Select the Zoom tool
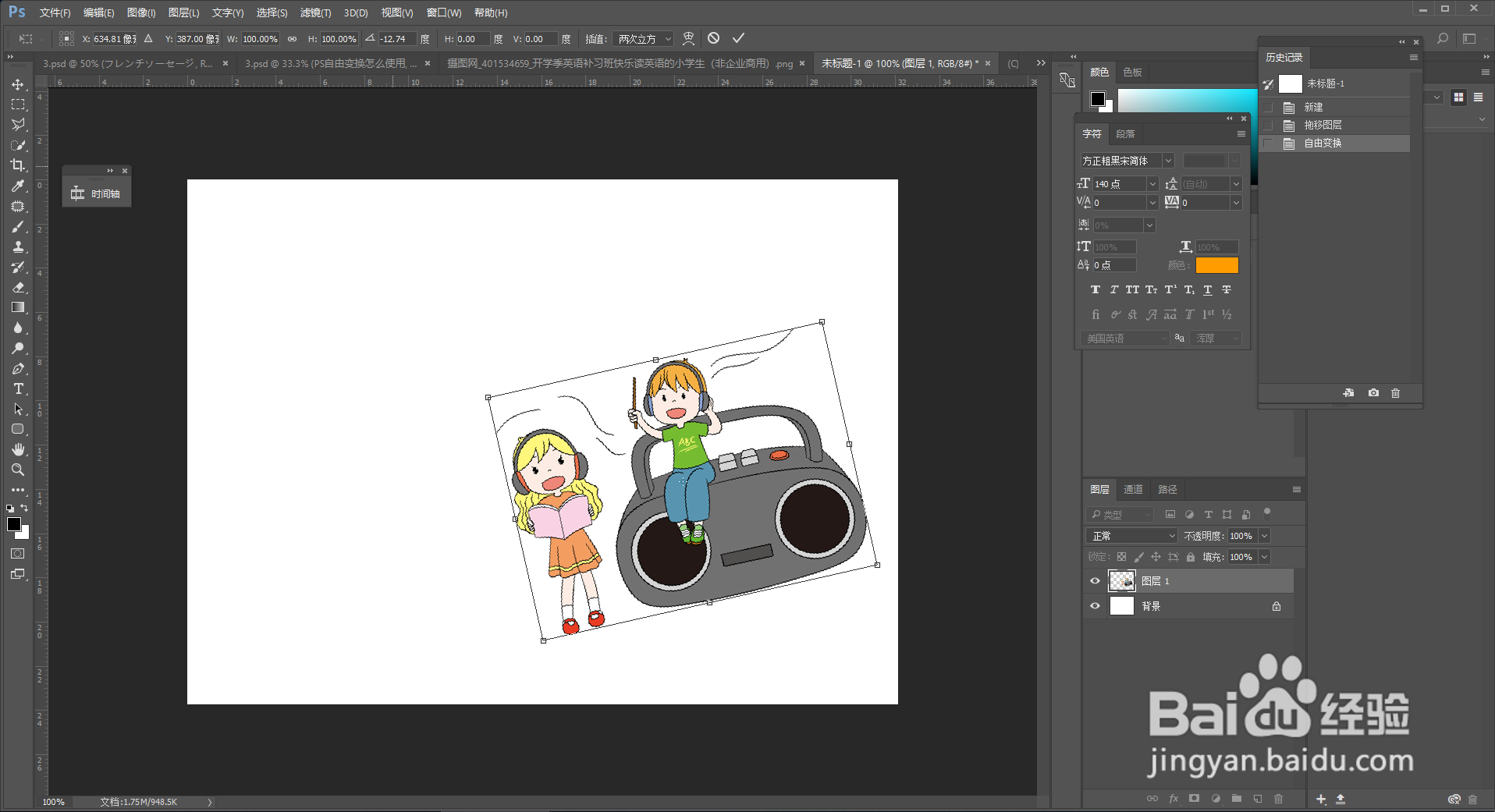 click(x=18, y=470)
